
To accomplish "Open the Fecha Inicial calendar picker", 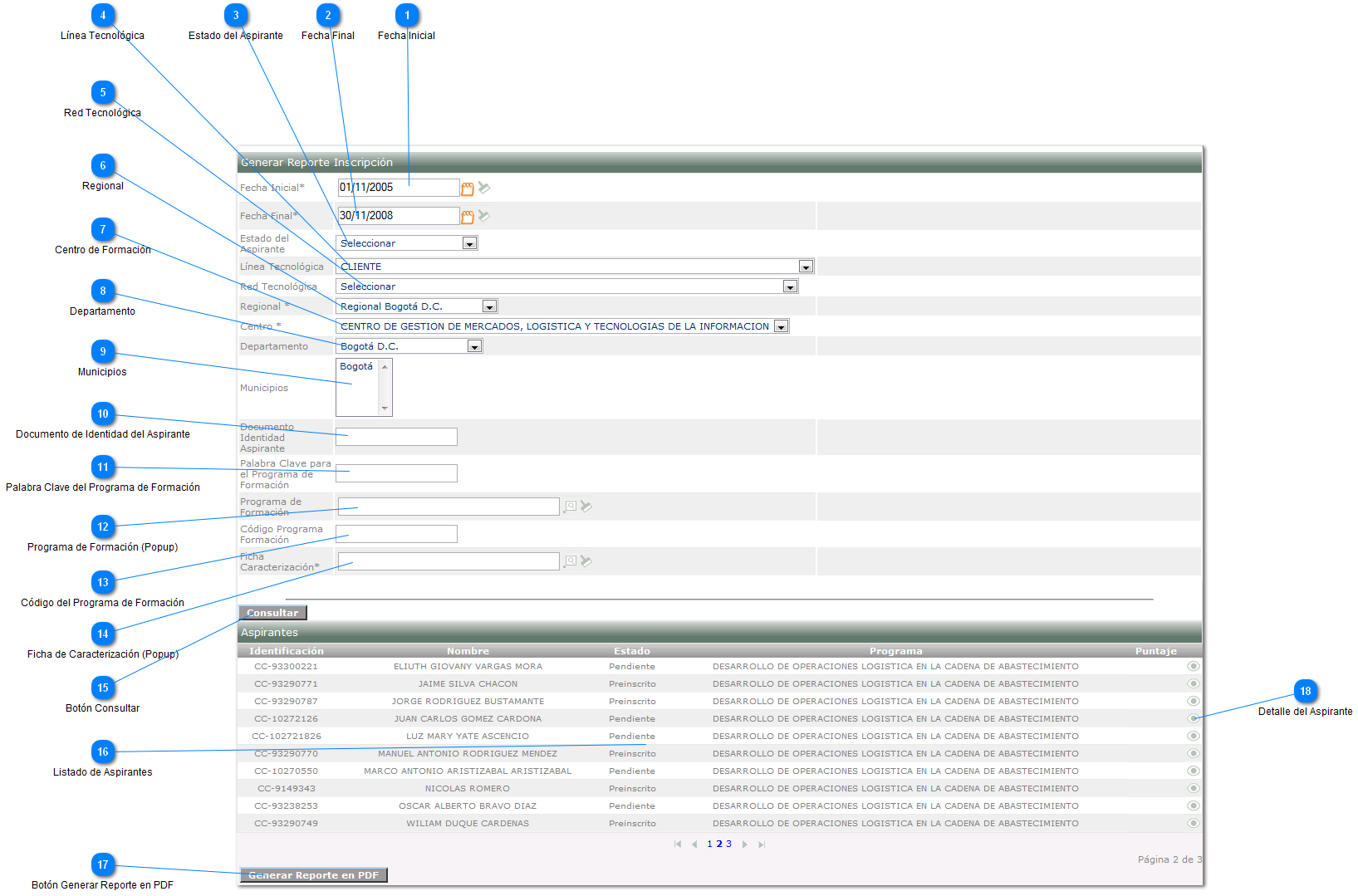I will (468, 189).
